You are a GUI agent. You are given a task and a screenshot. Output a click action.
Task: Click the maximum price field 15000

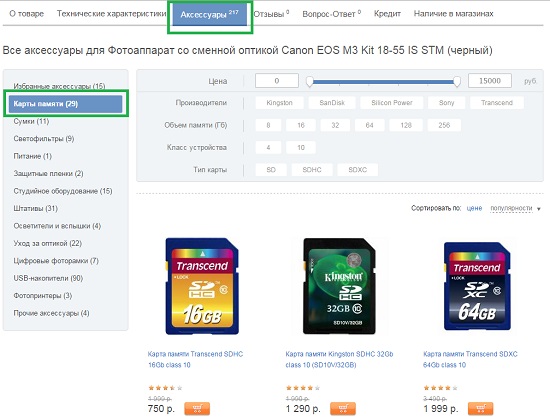[x=490, y=81]
